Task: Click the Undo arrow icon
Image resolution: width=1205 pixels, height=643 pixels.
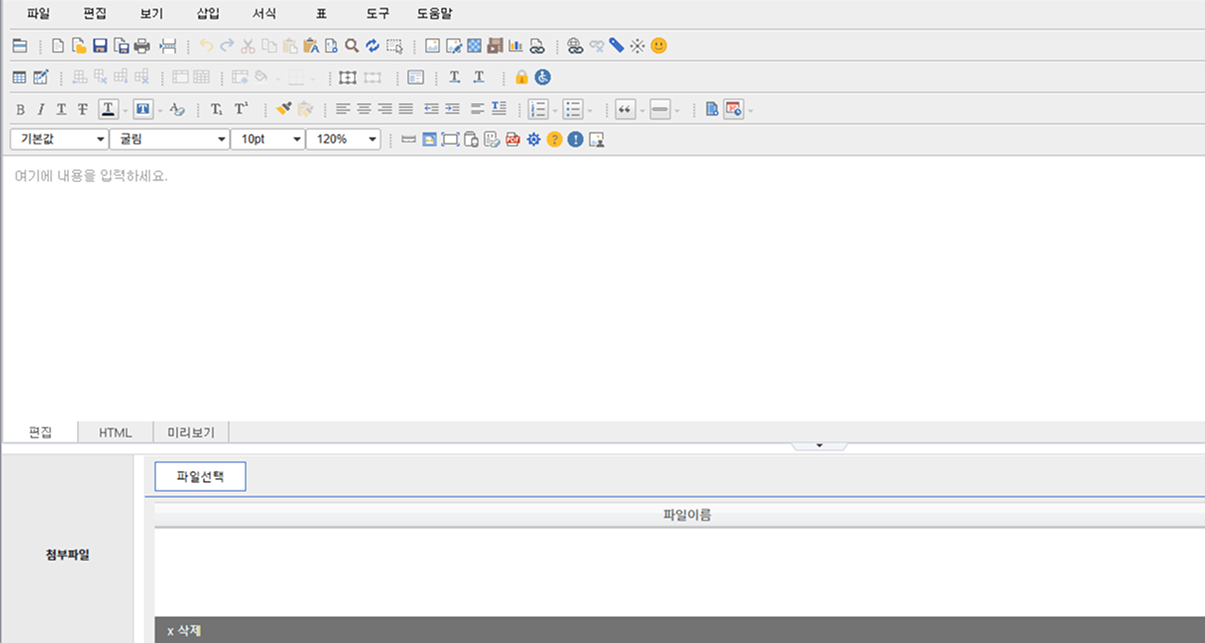Action: tap(206, 46)
